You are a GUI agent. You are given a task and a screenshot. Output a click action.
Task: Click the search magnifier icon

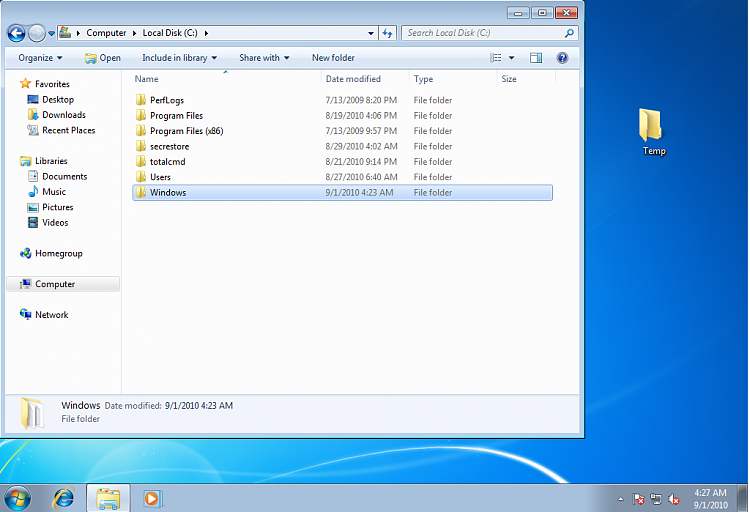click(569, 33)
